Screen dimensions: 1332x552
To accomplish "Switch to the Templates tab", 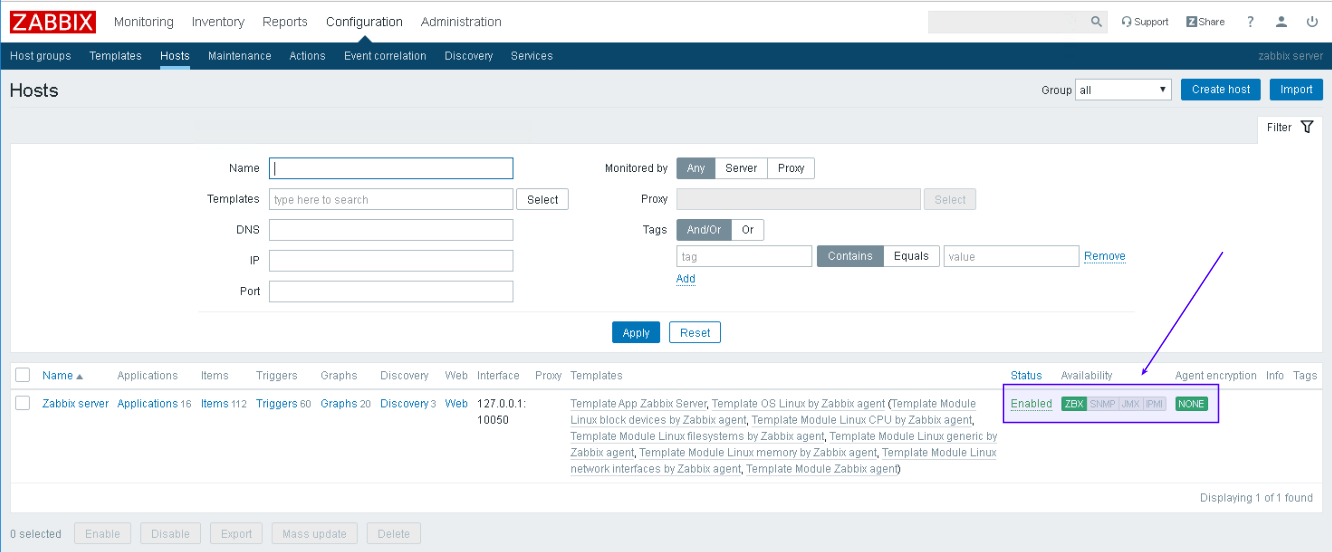I will click(115, 56).
